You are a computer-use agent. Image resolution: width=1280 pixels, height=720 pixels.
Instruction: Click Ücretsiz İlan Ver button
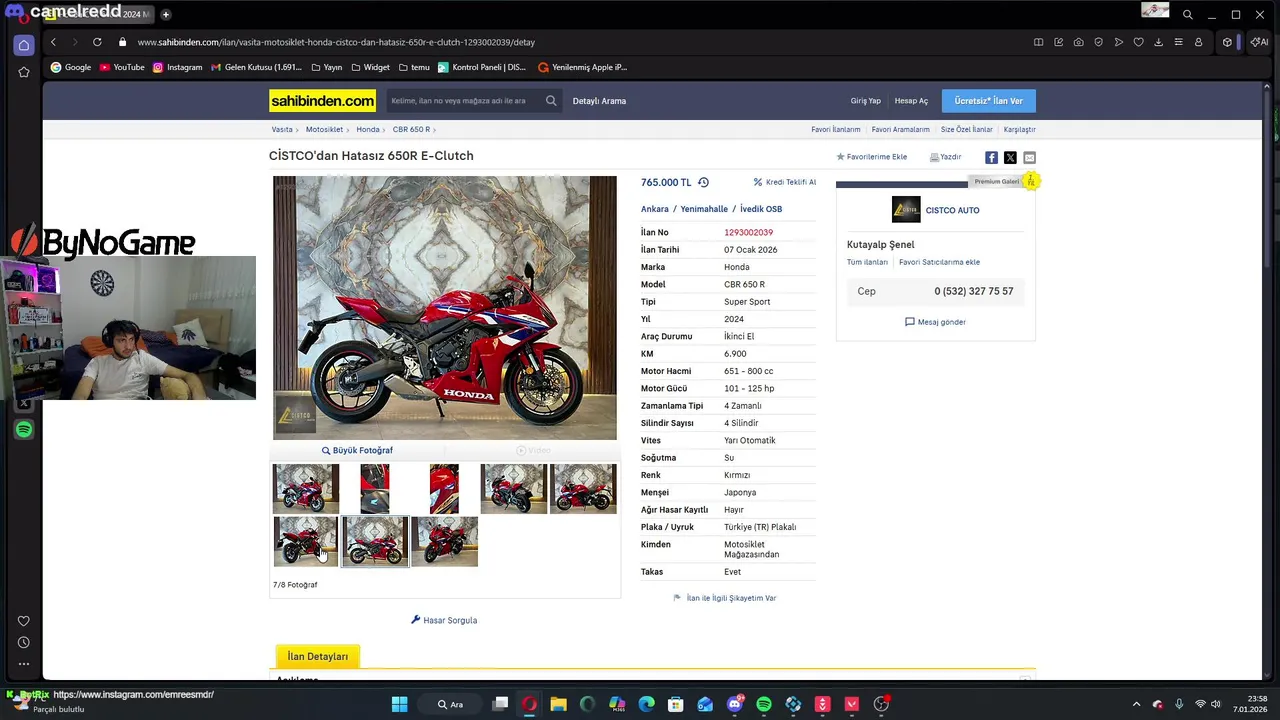(x=988, y=101)
